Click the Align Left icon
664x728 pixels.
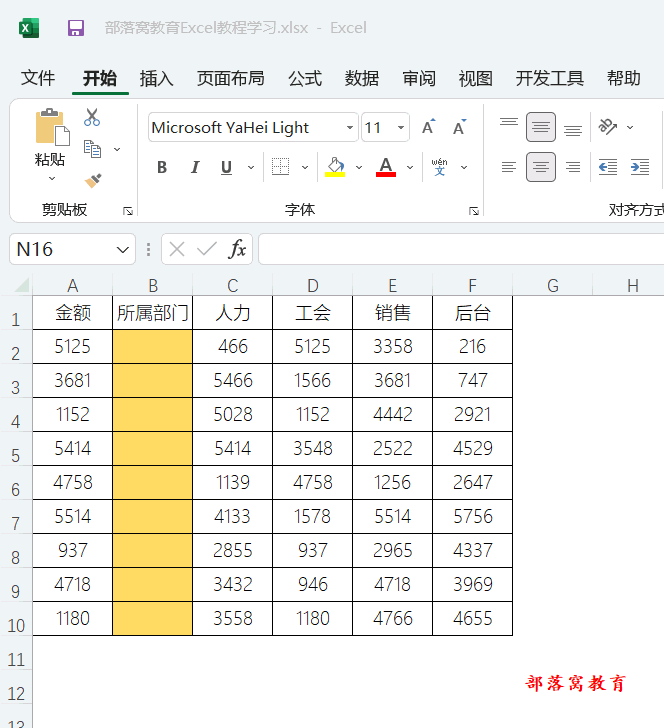tap(509, 167)
